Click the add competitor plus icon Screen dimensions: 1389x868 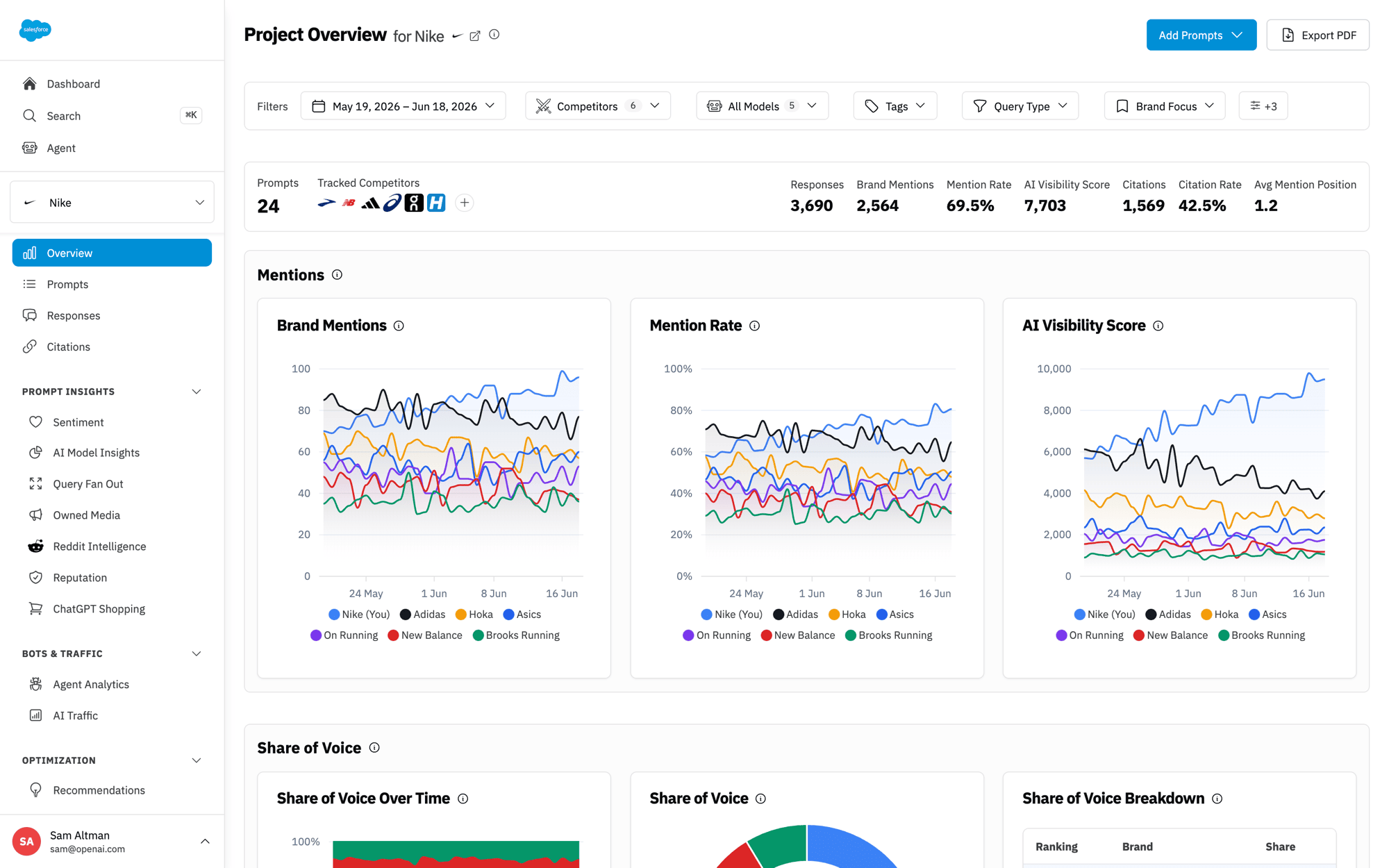click(465, 203)
